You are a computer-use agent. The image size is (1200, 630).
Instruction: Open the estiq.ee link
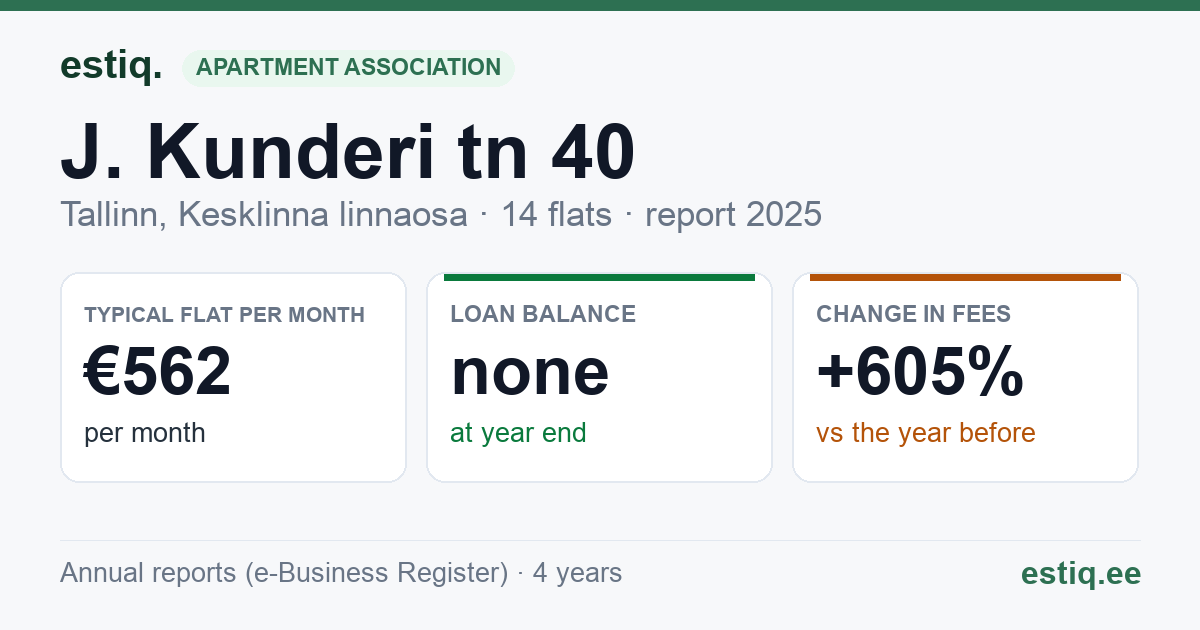1080,573
